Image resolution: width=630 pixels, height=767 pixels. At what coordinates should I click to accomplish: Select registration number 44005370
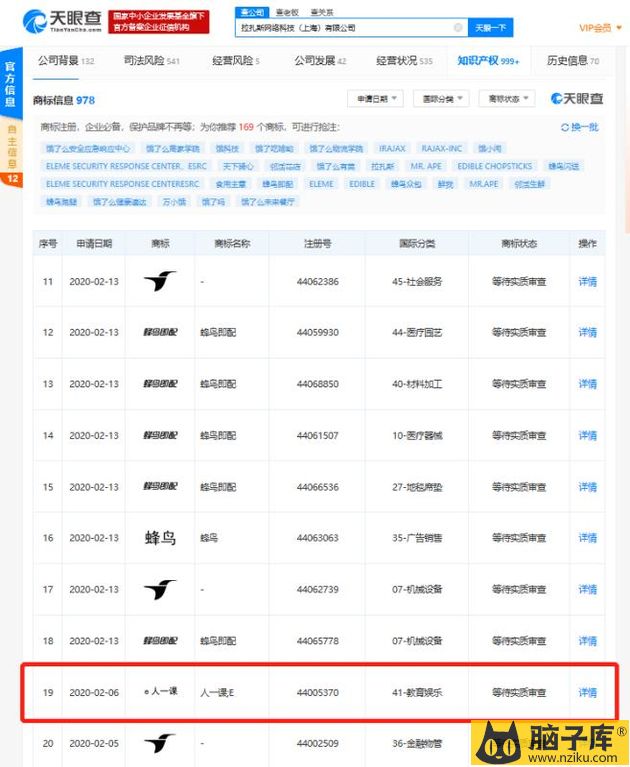(x=317, y=693)
